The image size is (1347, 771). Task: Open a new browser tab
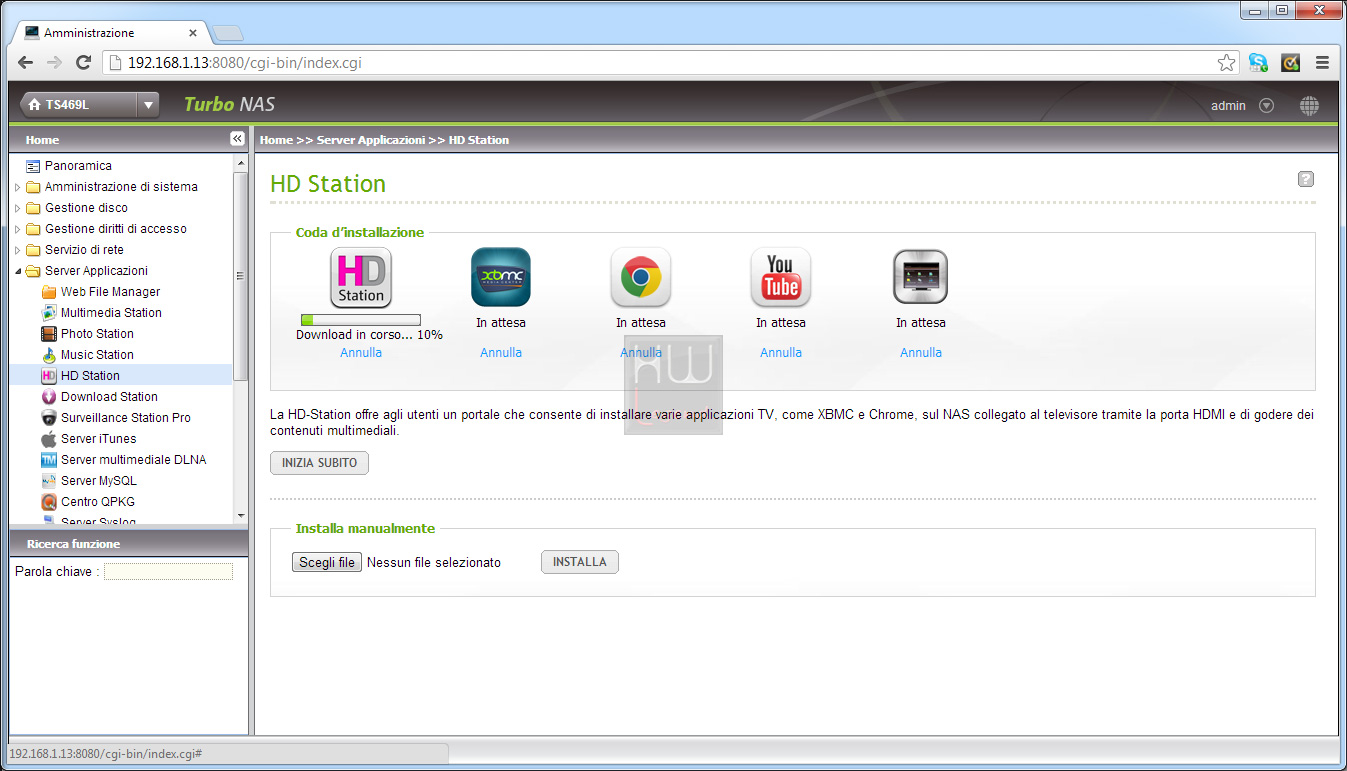[x=228, y=33]
